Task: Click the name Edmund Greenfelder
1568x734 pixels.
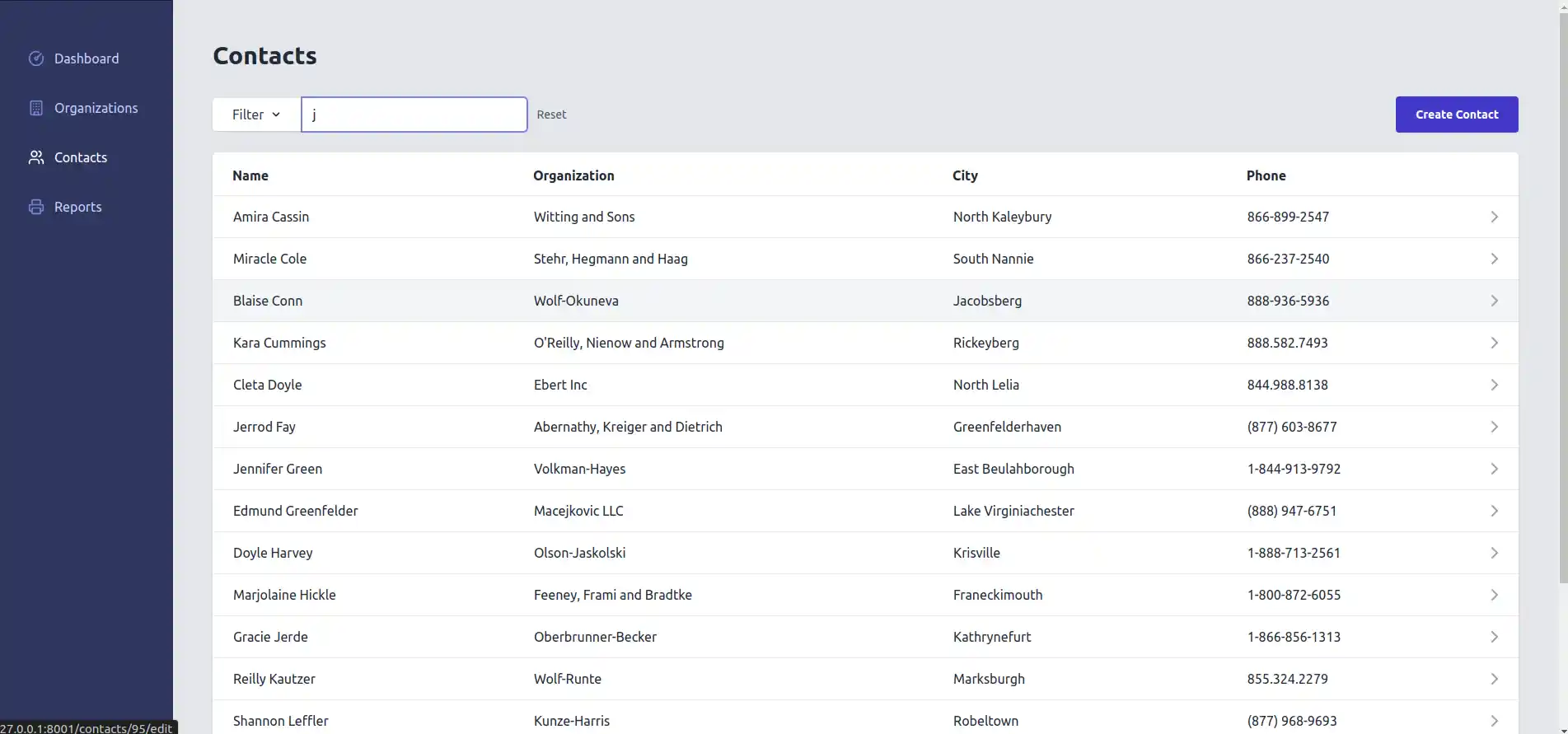Action: tap(296, 511)
